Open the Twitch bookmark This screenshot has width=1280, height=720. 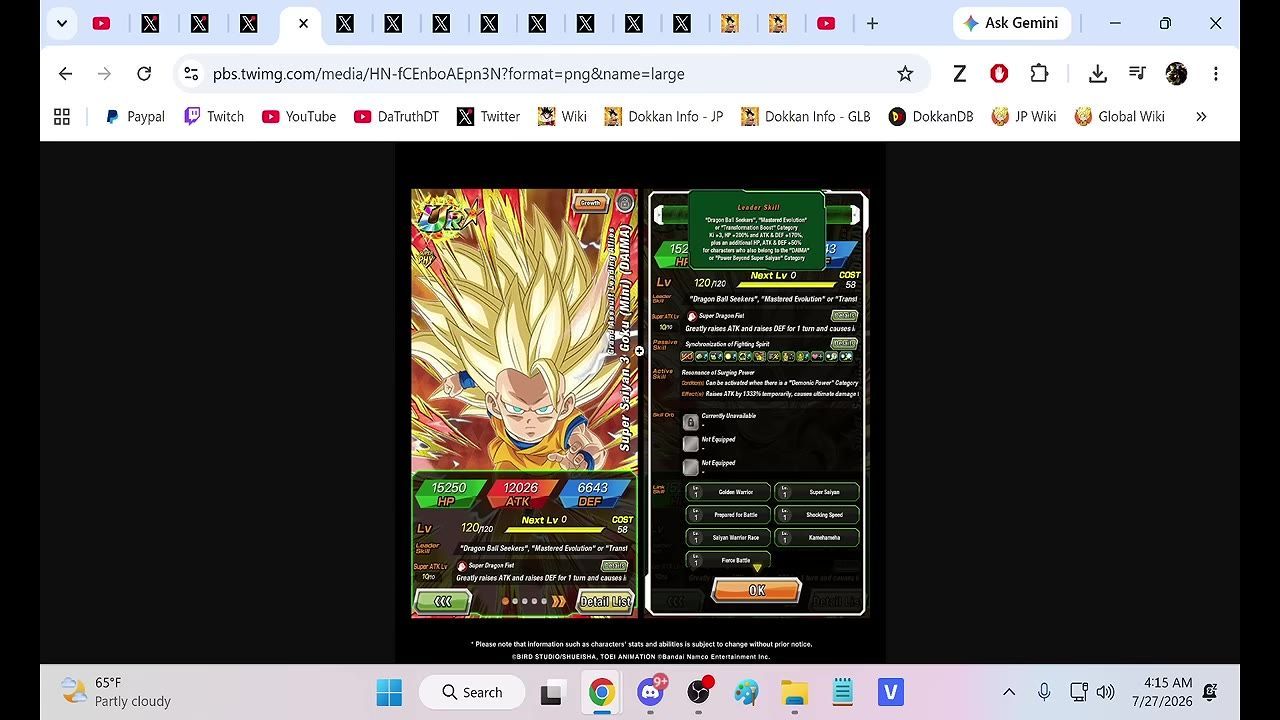pos(214,117)
